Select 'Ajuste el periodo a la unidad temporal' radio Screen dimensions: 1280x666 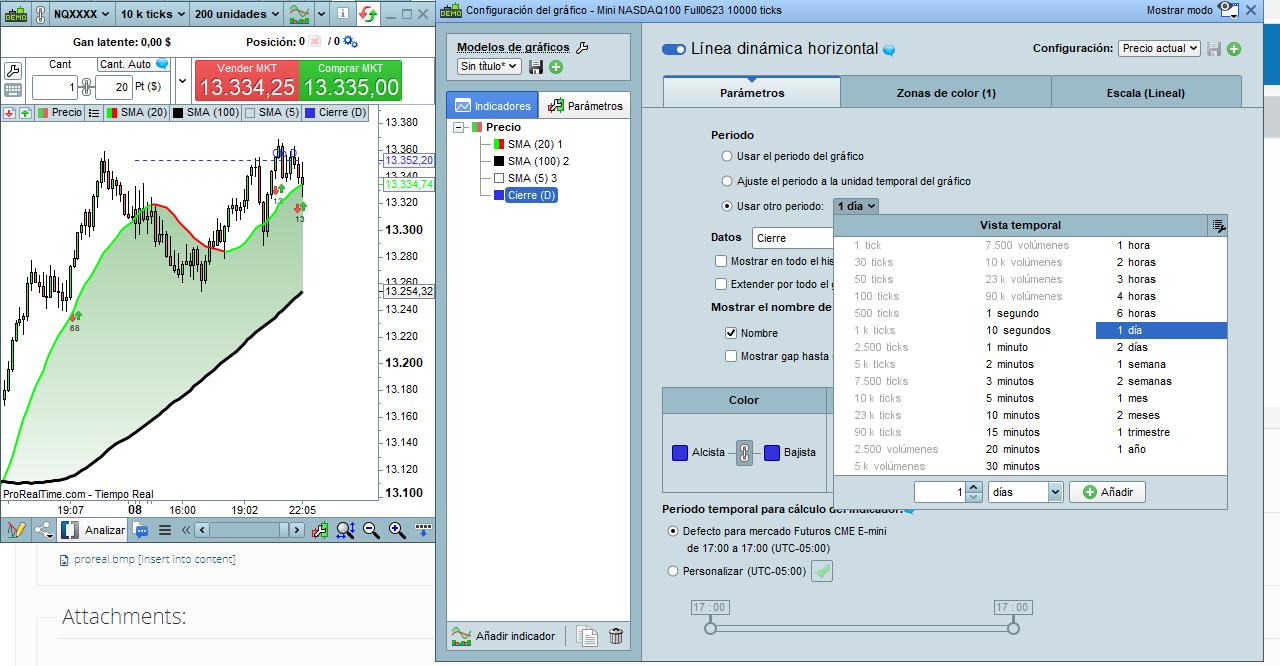click(x=727, y=181)
